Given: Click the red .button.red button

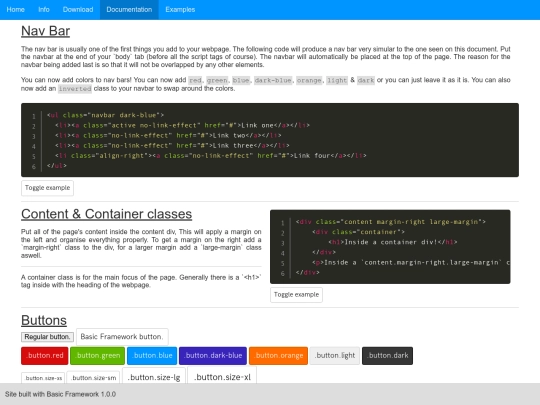Looking at the screenshot, I should (45, 355).
